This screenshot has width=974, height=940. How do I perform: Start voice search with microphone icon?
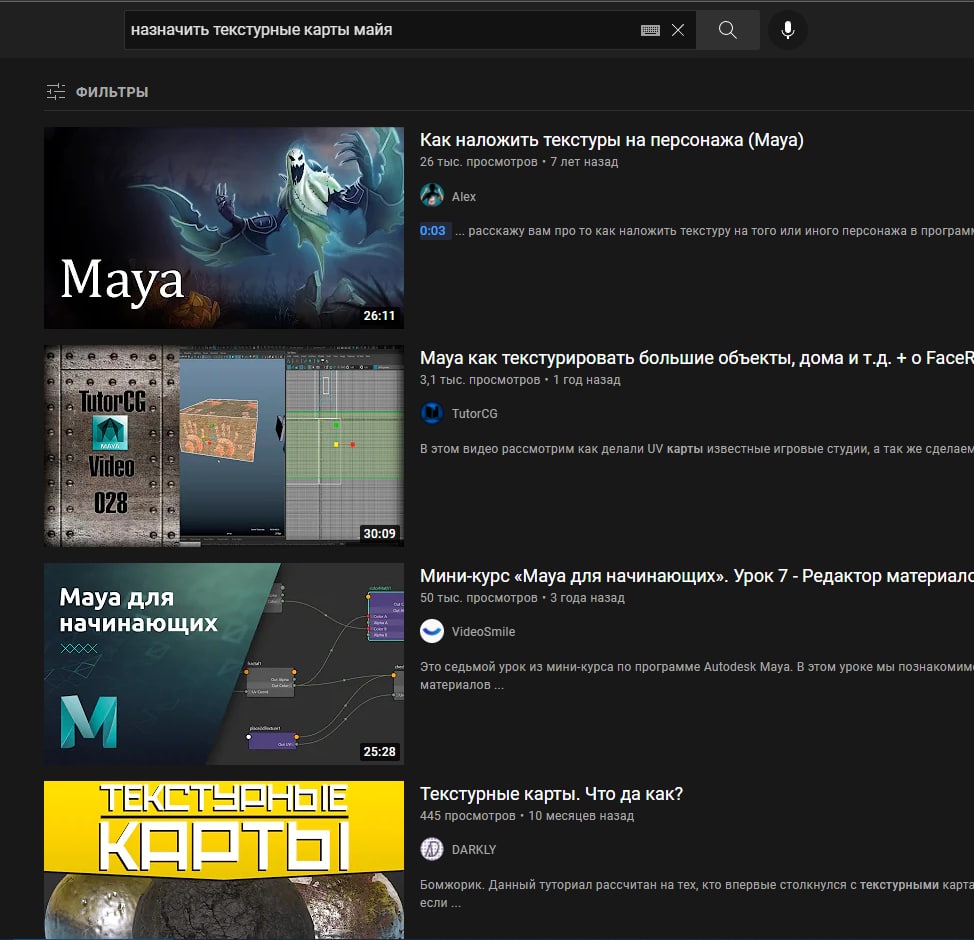tap(788, 30)
